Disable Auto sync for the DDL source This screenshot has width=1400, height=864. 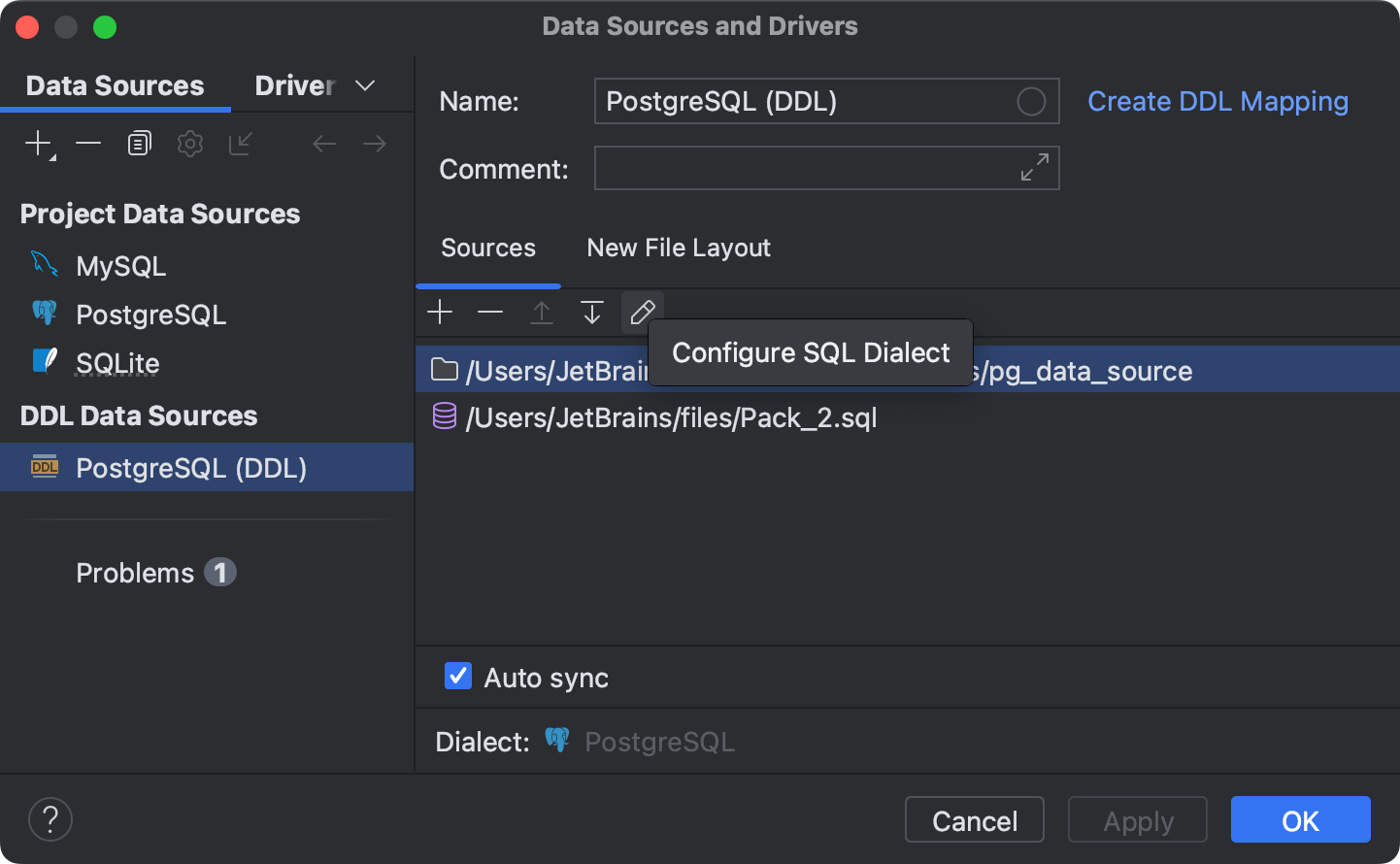tap(457, 677)
